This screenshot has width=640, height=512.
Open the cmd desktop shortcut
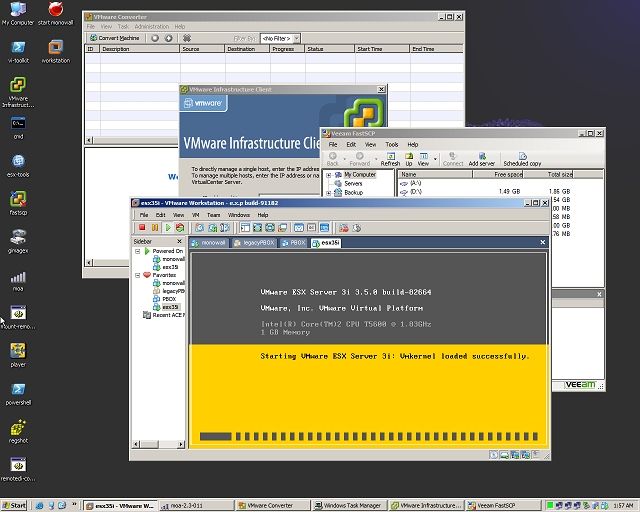[18, 128]
